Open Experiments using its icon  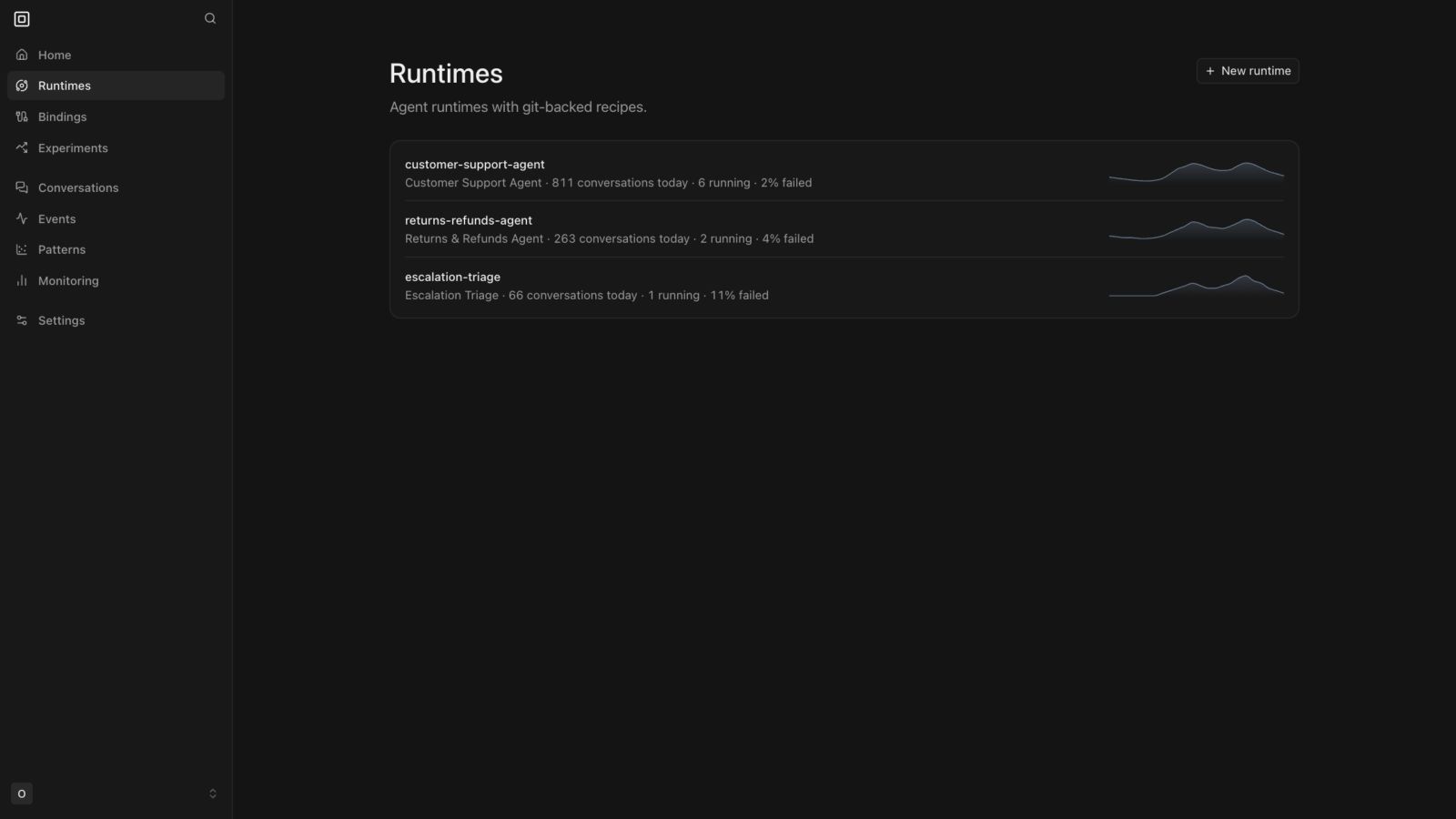tap(22, 147)
